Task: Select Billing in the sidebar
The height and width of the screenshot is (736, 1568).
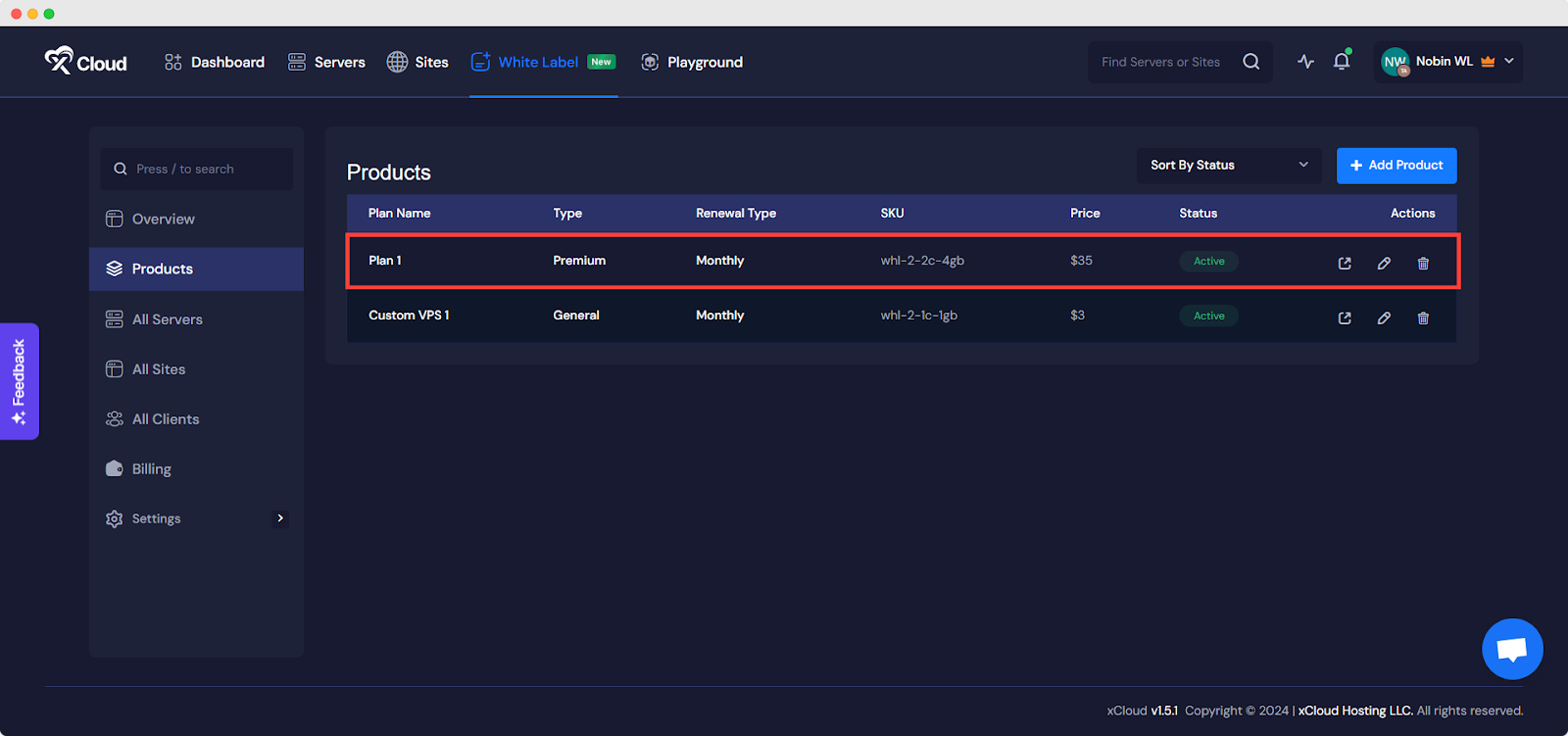Action: (x=151, y=469)
